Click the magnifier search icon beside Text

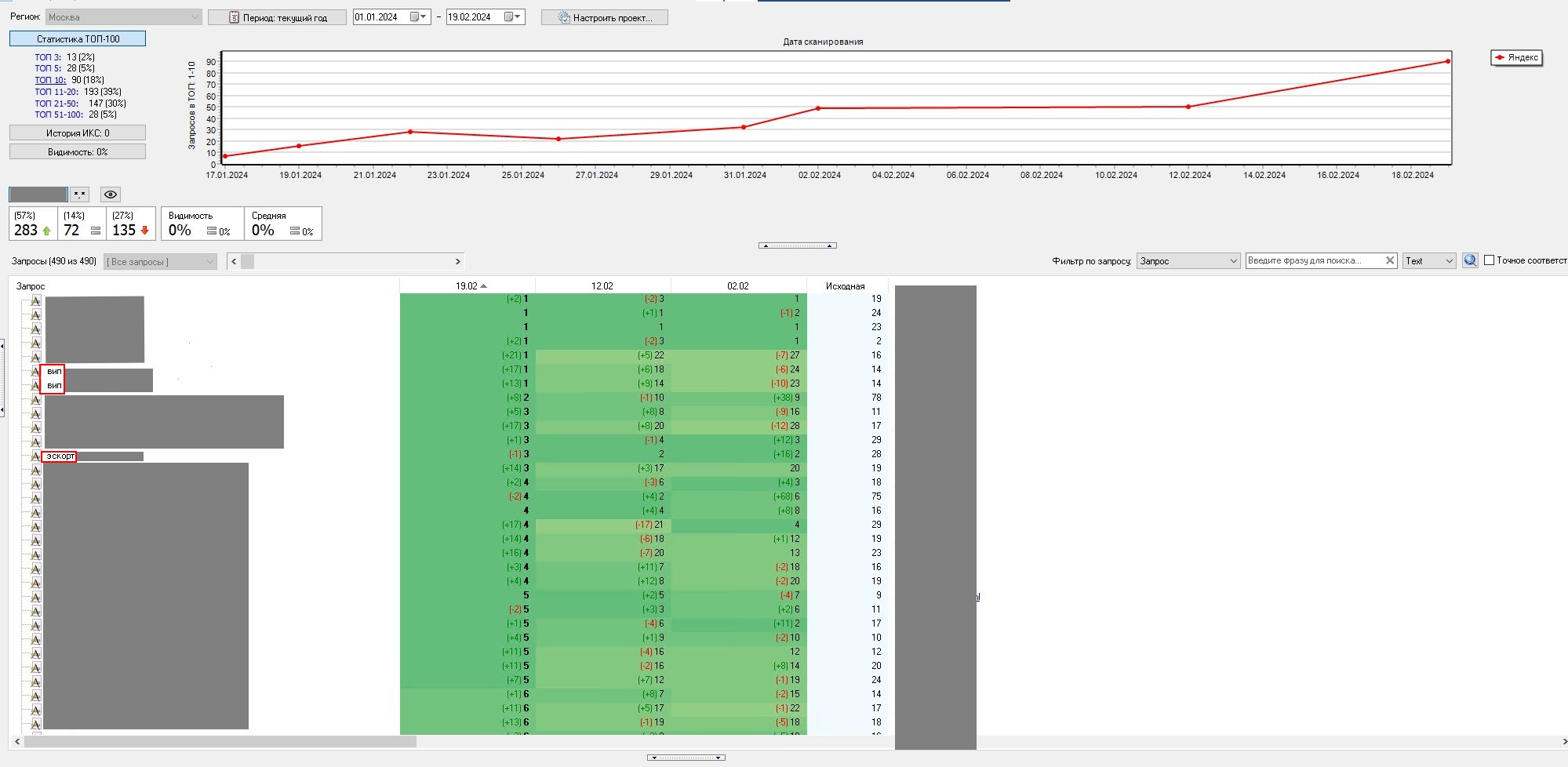point(1470,260)
